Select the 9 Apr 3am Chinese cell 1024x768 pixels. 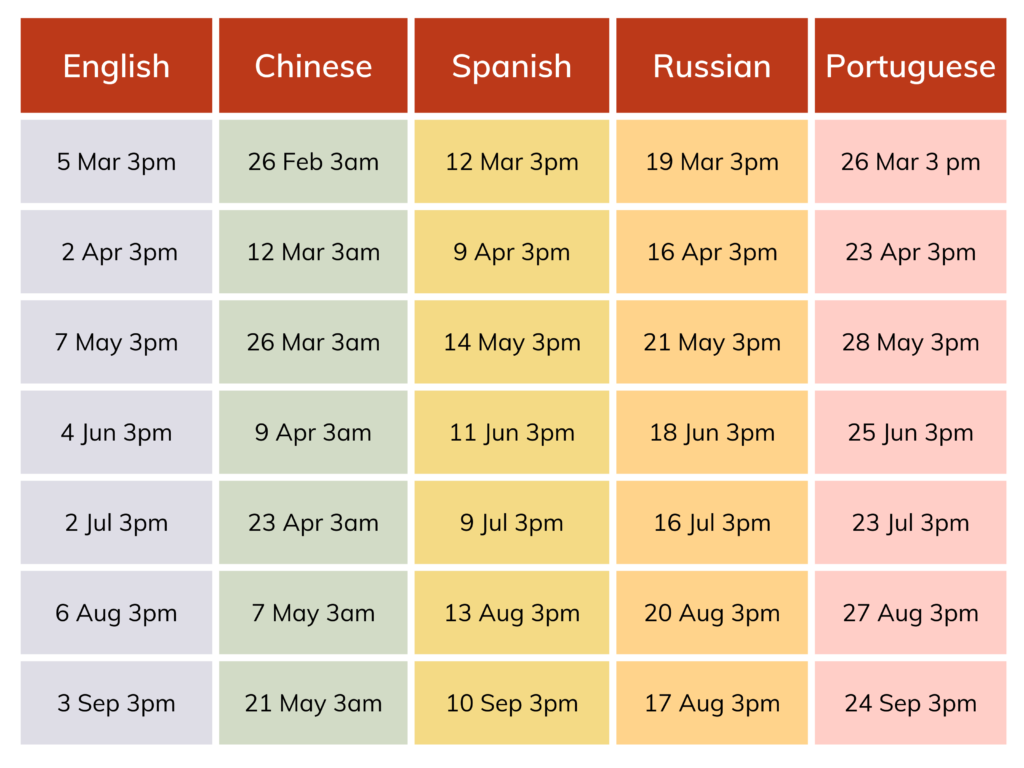click(313, 433)
